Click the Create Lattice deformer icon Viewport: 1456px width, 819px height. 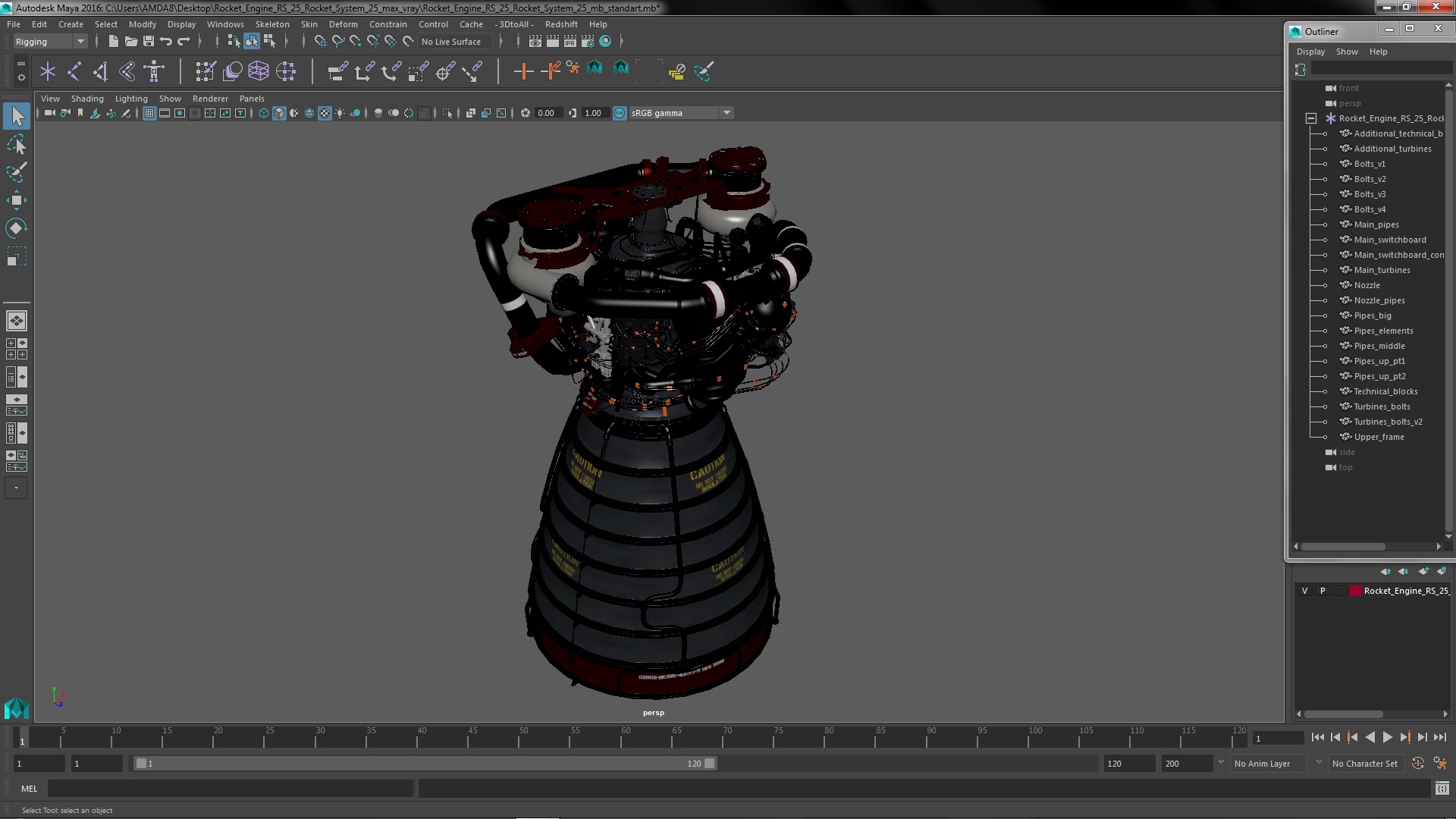[259, 71]
